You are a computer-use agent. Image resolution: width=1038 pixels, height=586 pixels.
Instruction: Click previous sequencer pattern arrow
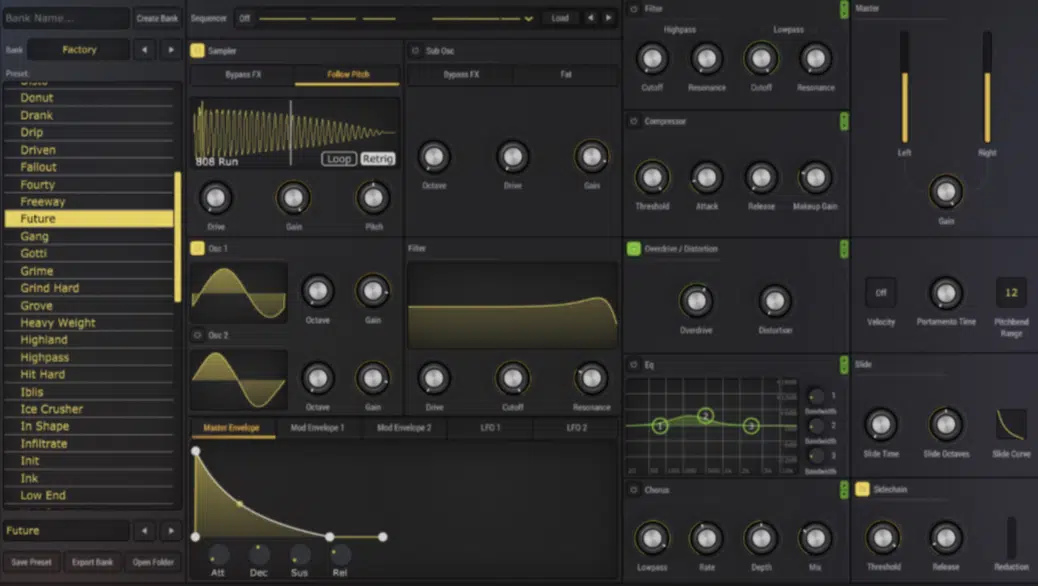coord(590,18)
